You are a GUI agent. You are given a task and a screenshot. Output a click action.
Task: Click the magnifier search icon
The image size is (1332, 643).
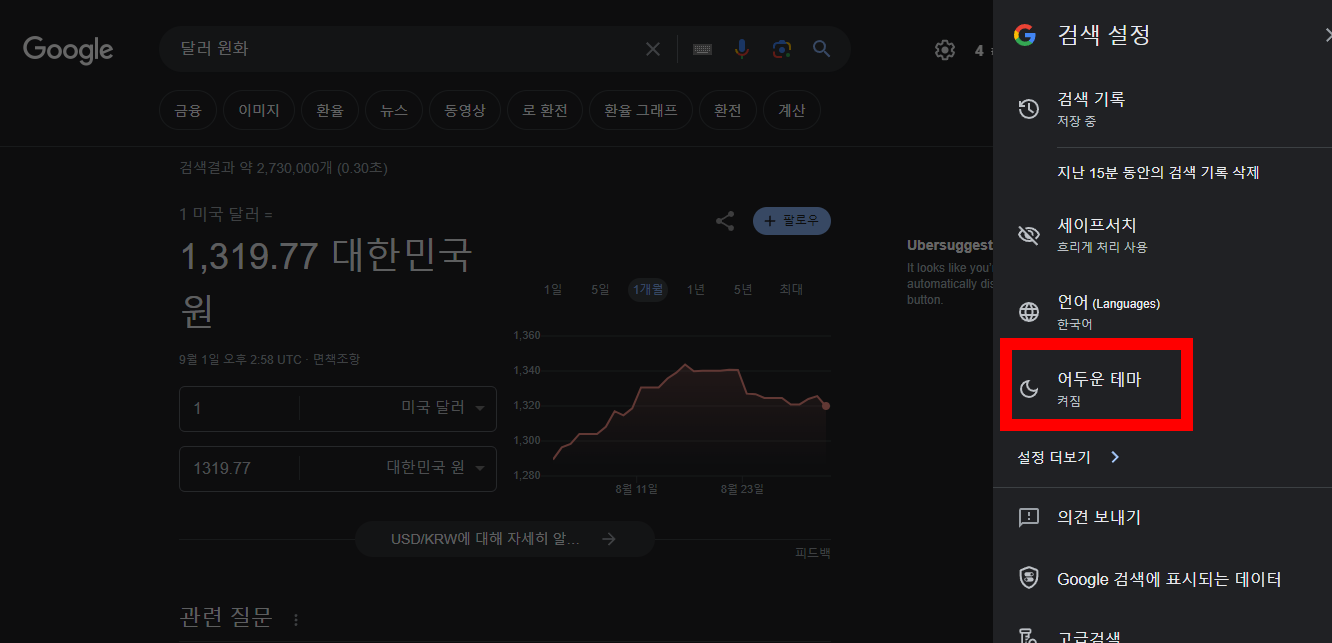pos(822,49)
